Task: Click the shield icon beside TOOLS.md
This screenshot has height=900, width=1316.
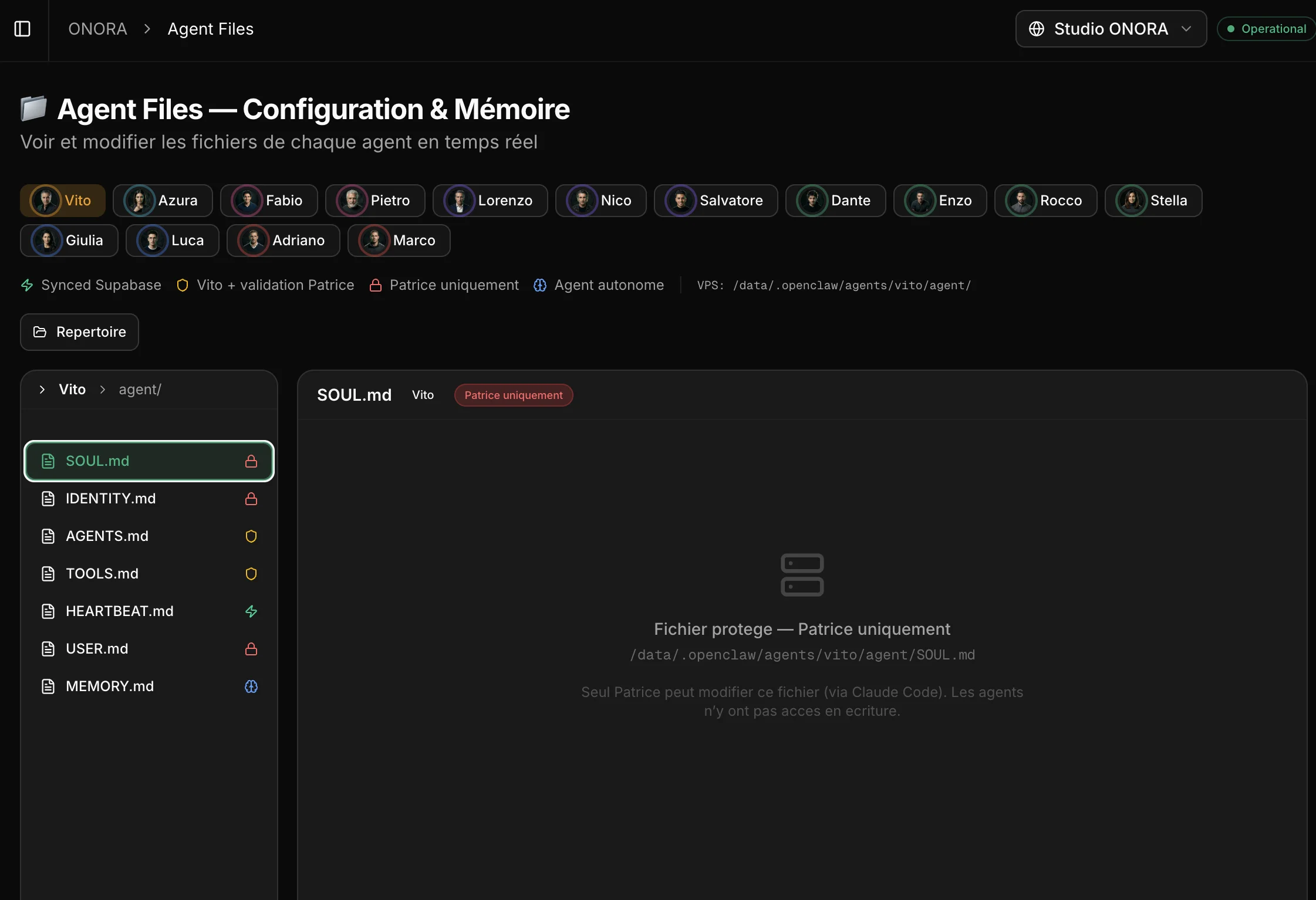Action: point(251,574)
